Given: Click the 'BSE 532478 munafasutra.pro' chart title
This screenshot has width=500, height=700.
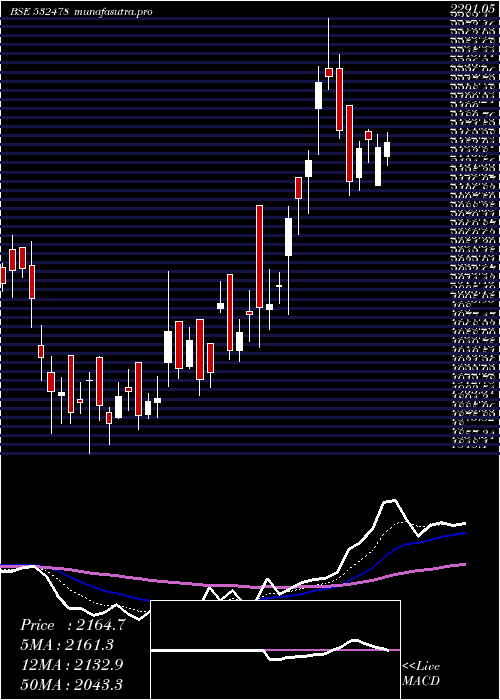Looking at the screenshot, I should coord(81,12).
